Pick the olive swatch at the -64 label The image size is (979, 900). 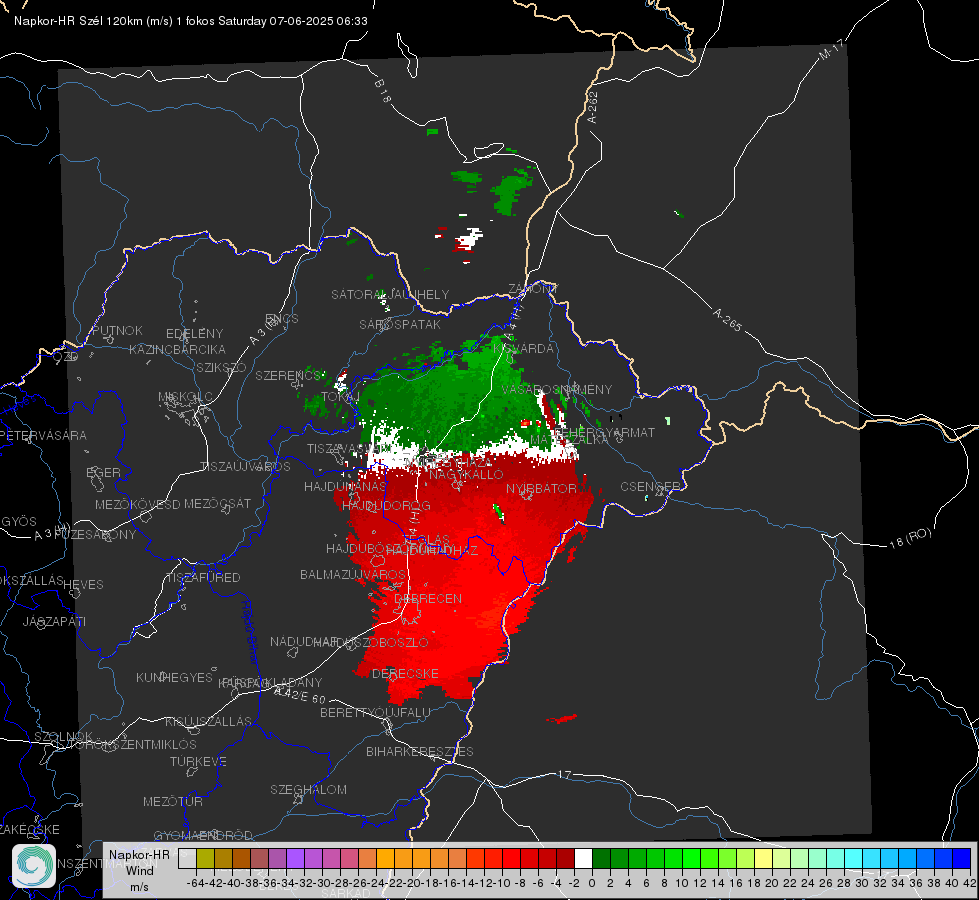205,858
